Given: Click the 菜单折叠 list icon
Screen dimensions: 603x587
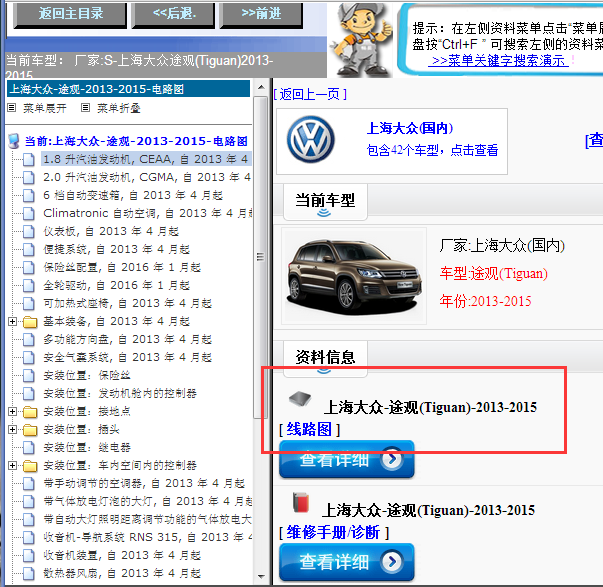Looking at the screenshot, I should 85,108.
